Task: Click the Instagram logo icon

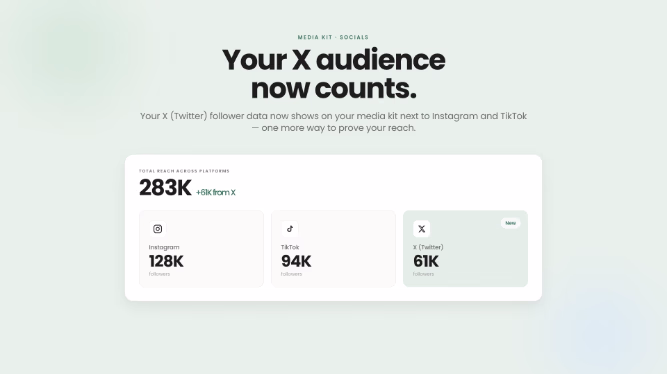Action: pos(157,229)
